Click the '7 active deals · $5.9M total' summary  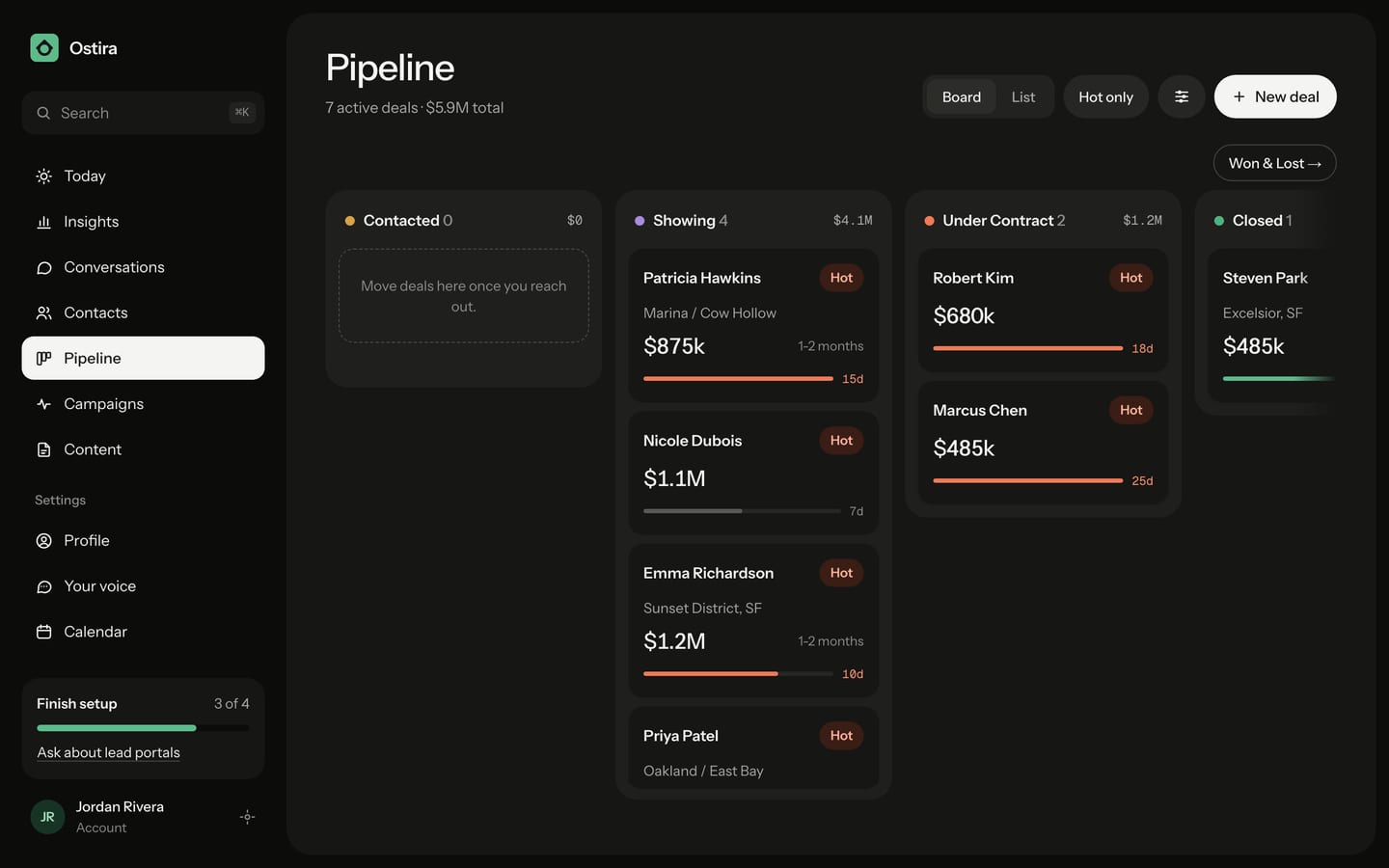pos(415,108)
